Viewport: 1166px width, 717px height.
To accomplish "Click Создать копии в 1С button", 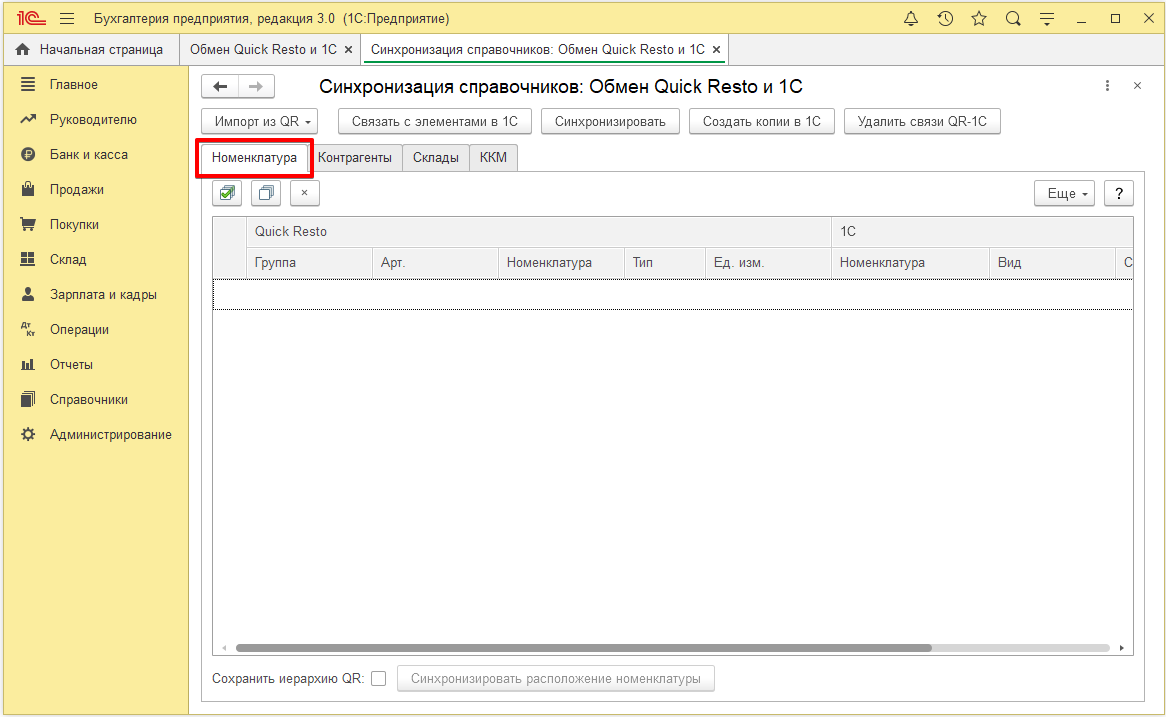I will tap(761, 121).
